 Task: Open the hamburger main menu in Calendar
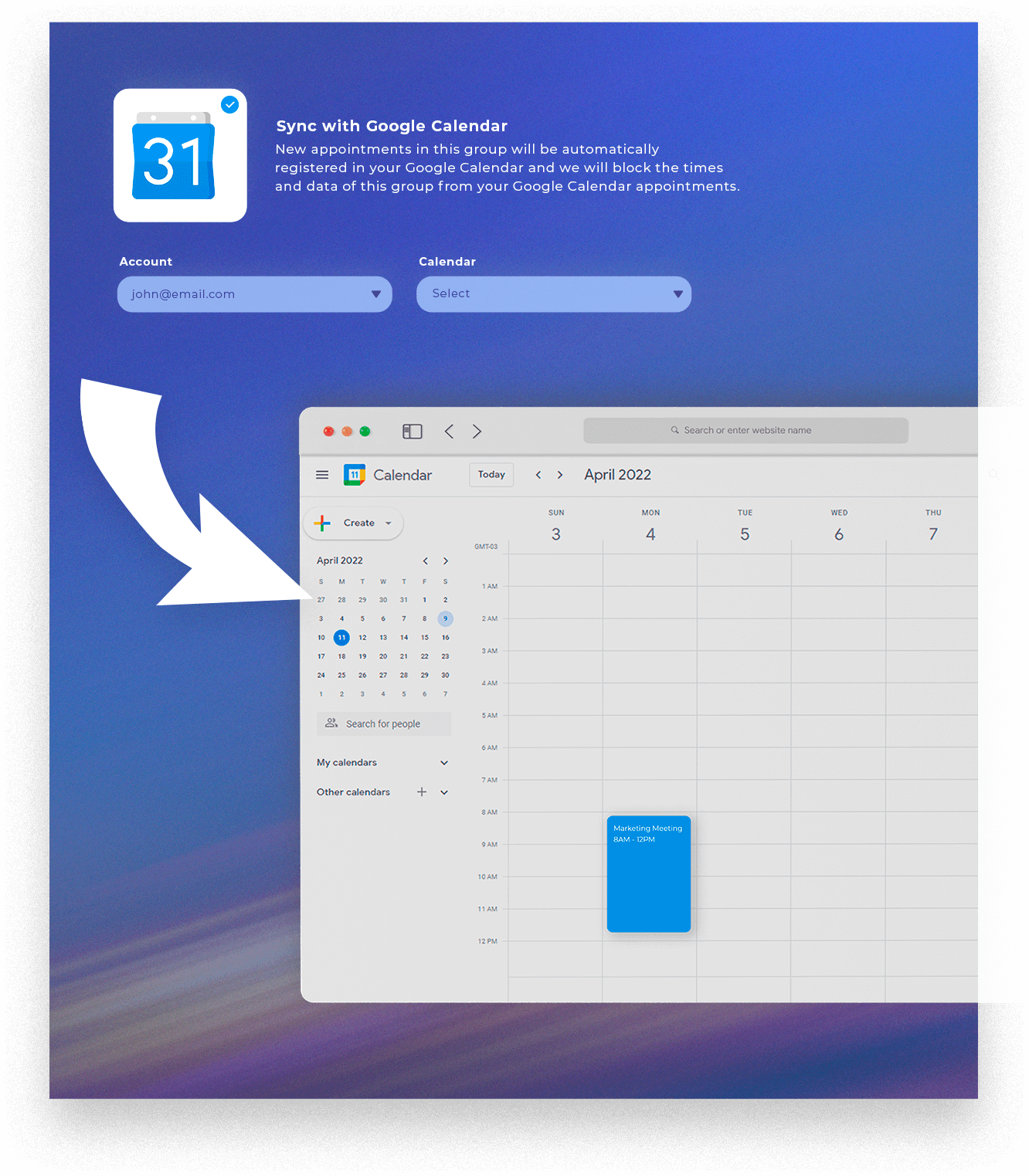pos(322,475)
